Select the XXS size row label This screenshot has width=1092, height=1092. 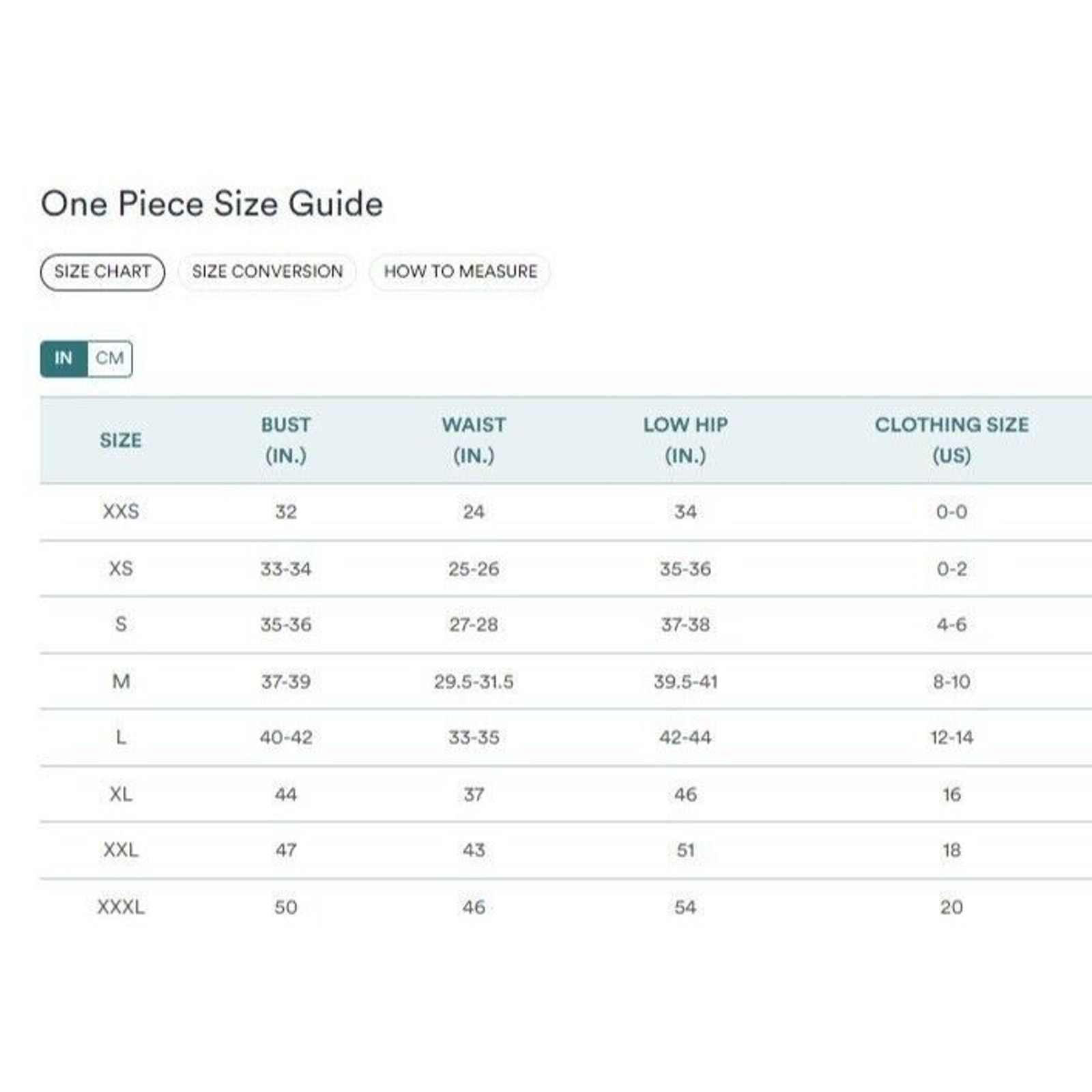pos(121,511)
